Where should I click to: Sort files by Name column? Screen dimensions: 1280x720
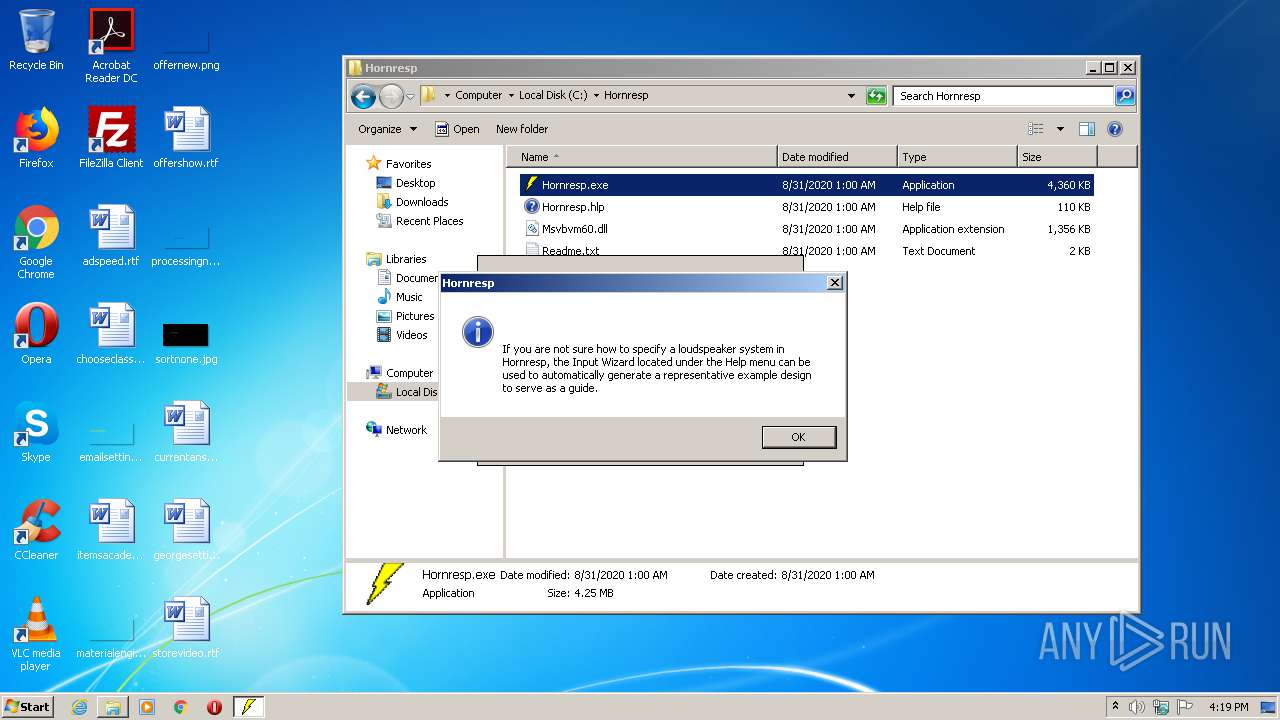click(642, 157)
